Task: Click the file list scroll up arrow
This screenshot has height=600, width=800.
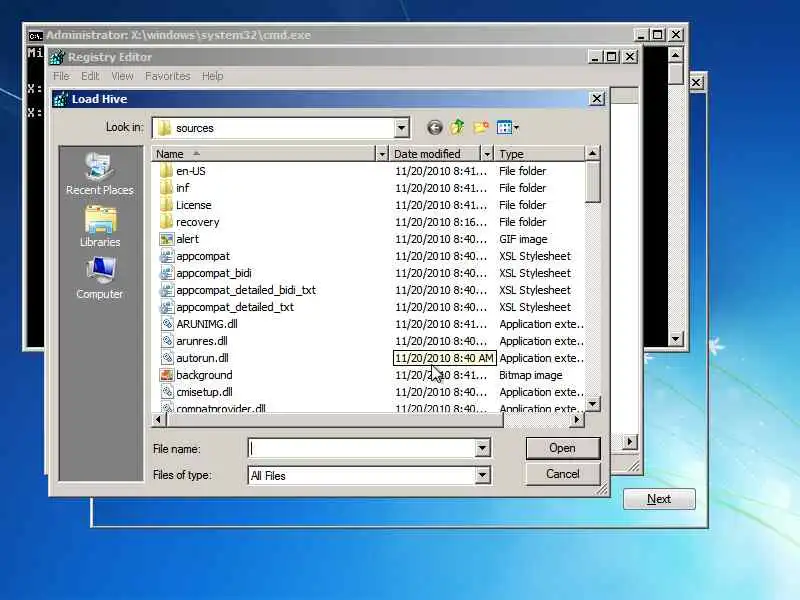Action: tap(592, 153)
